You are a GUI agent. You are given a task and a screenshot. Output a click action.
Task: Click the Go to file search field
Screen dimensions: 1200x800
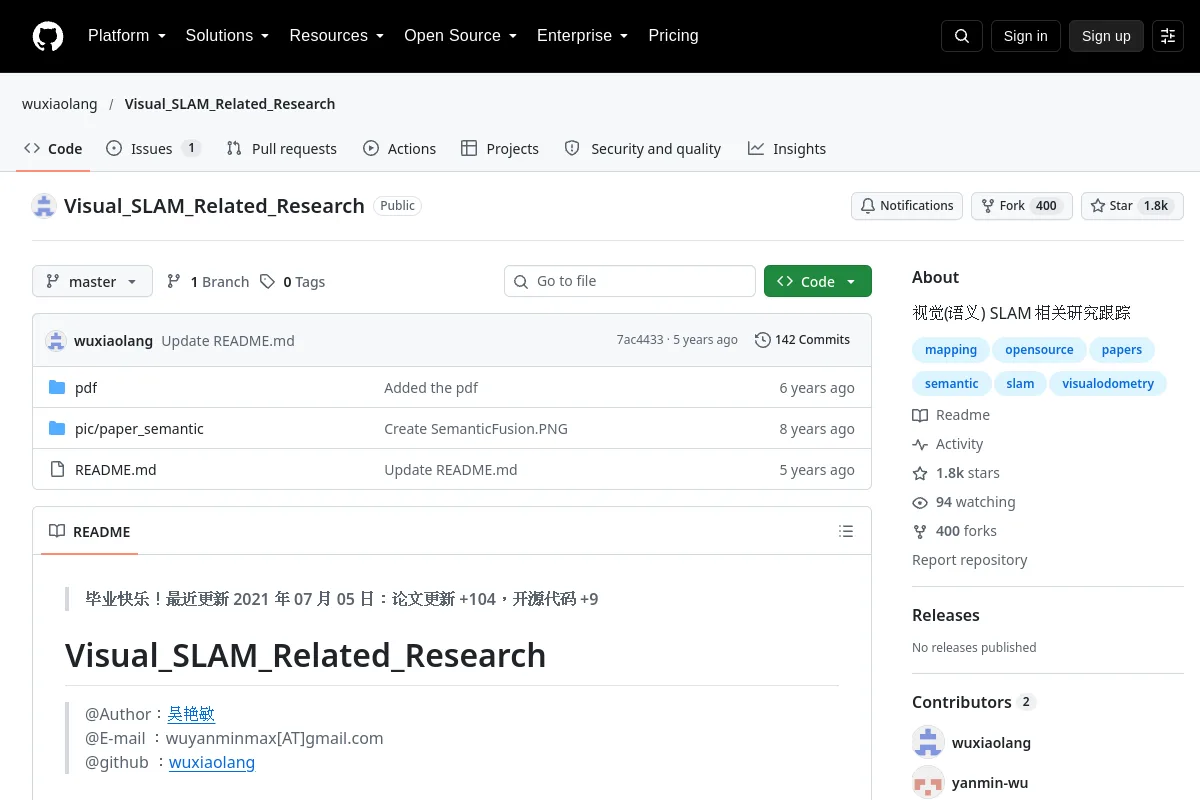tap(630, 282)
